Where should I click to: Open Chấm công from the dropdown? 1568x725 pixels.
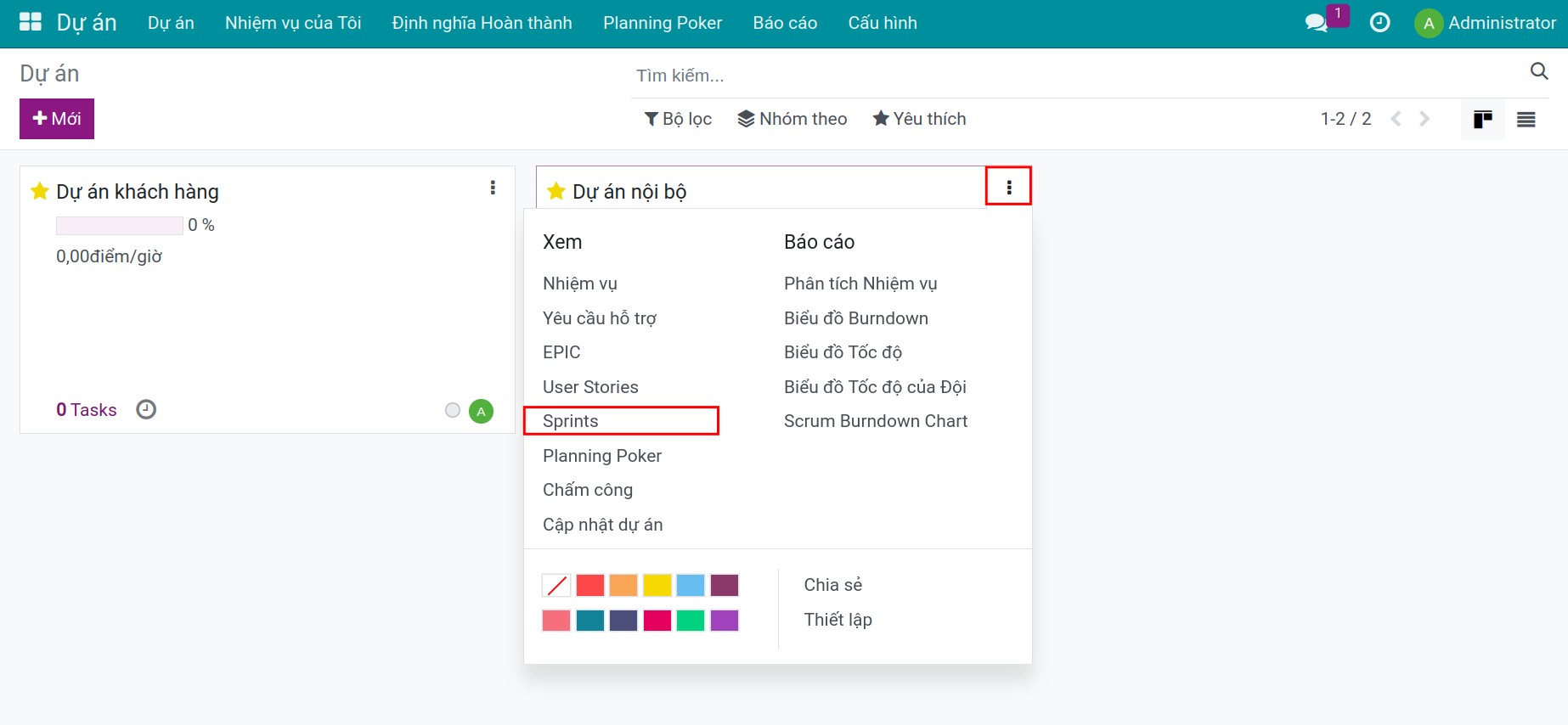(588, 490)
